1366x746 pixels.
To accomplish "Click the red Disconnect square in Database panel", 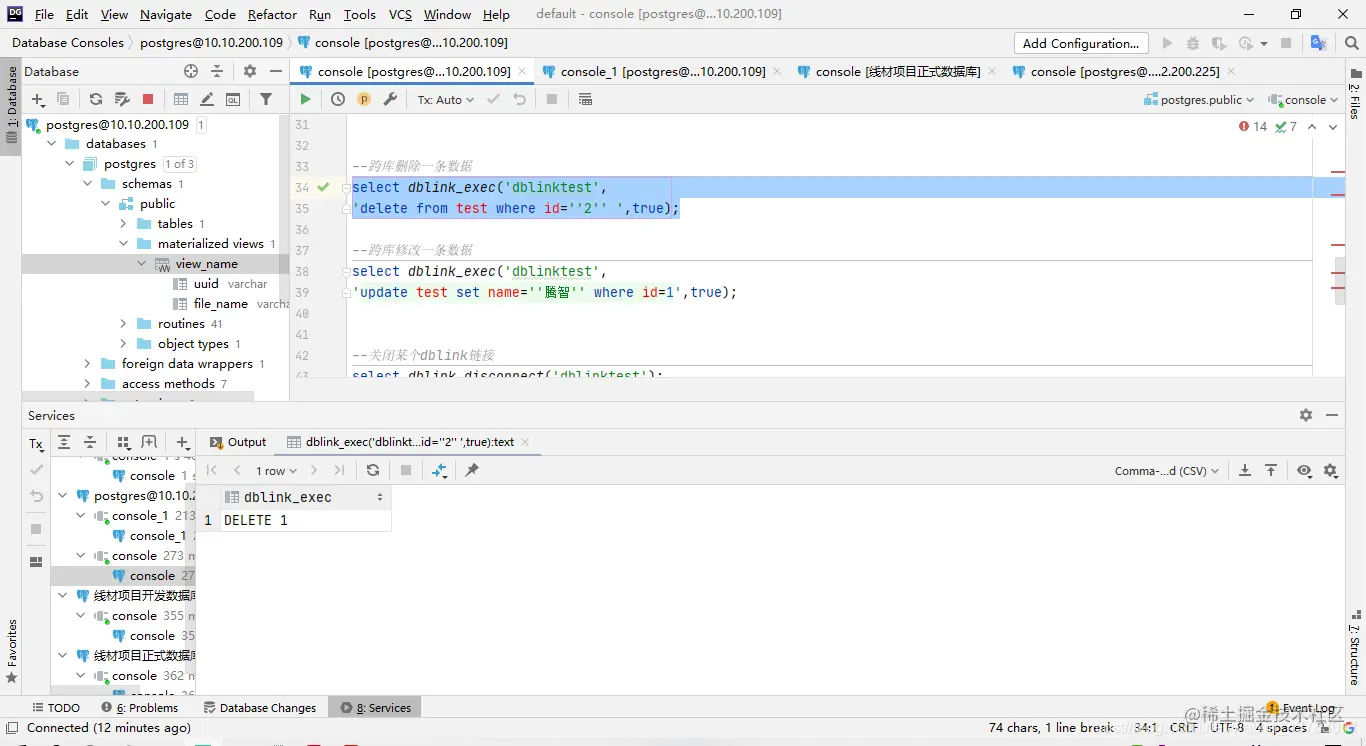I will coord(148,99).
